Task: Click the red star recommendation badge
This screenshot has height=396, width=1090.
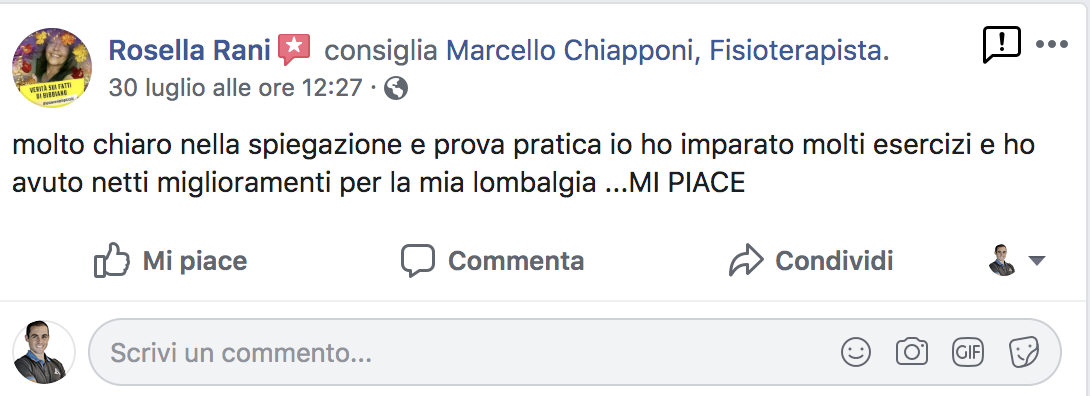Action: [x=294, y=50]
